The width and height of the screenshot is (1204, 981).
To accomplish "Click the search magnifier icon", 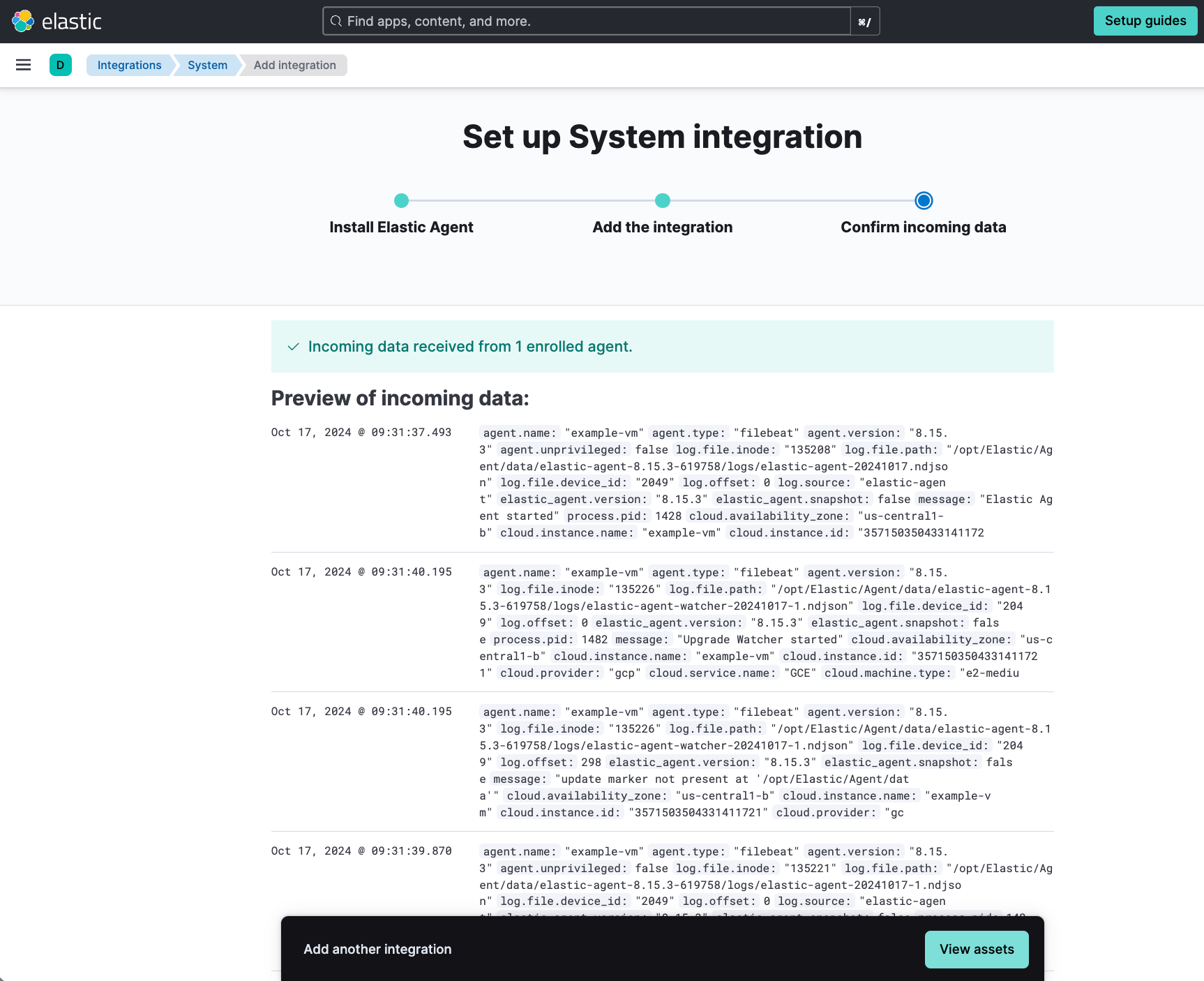I will pyautogui.click(x=336, y=21).
